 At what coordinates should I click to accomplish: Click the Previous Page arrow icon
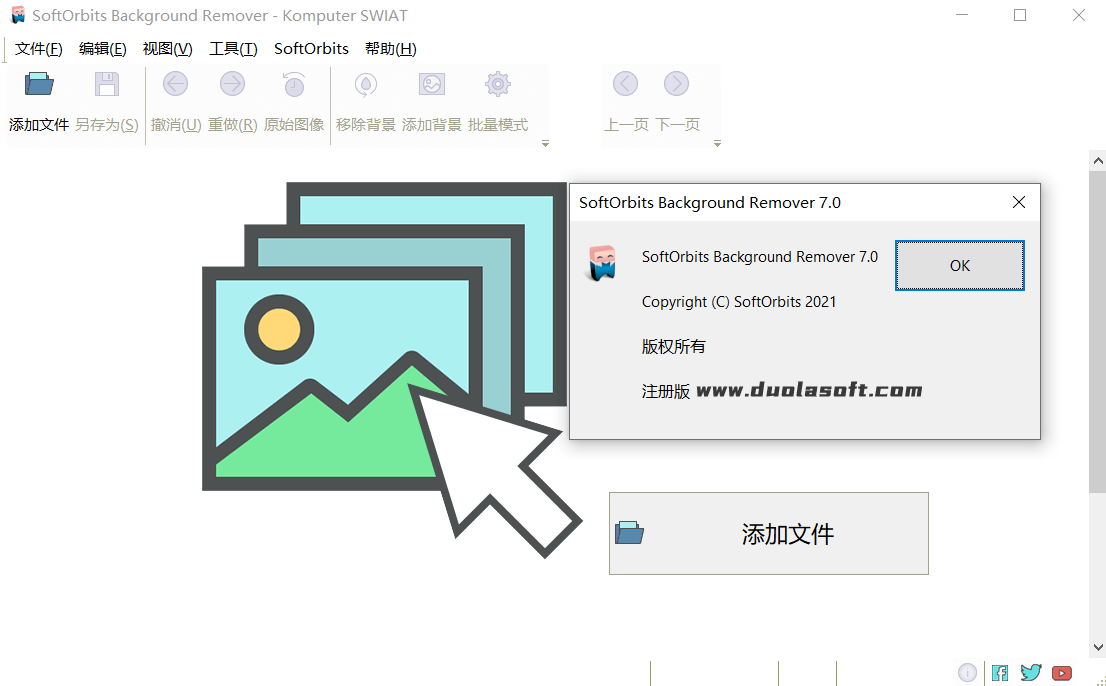tap(626, 84)
